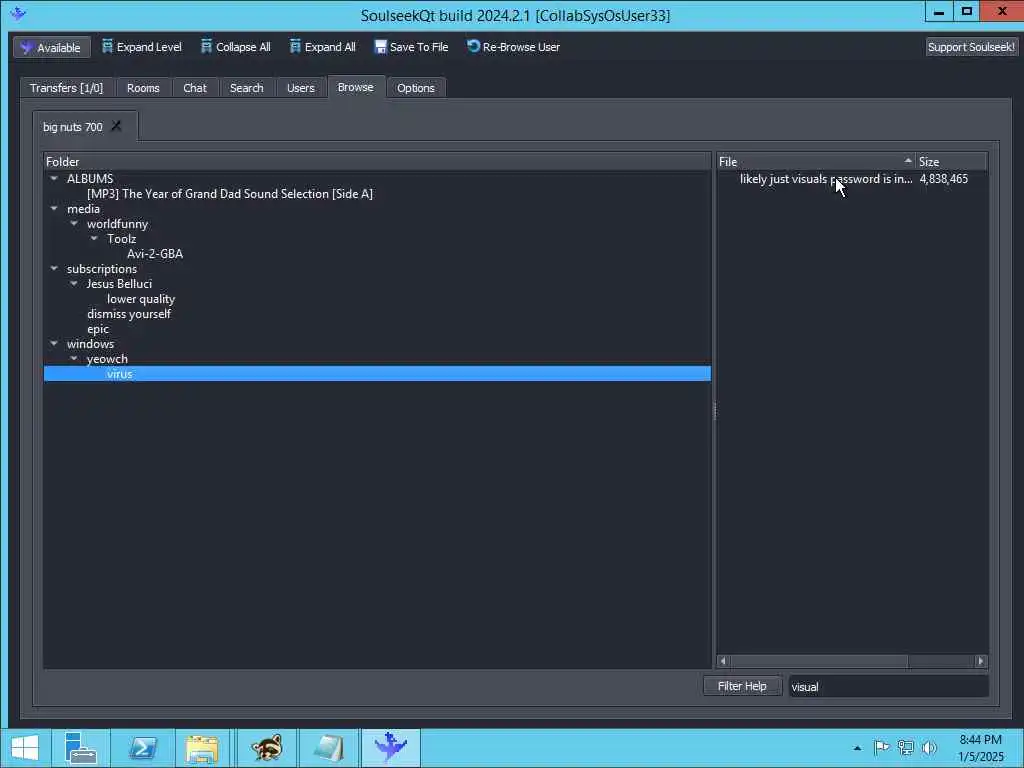Click the network tray icon
This screenshot has width=1024, height=768.
pyautogui.click(x=906, y=747)
